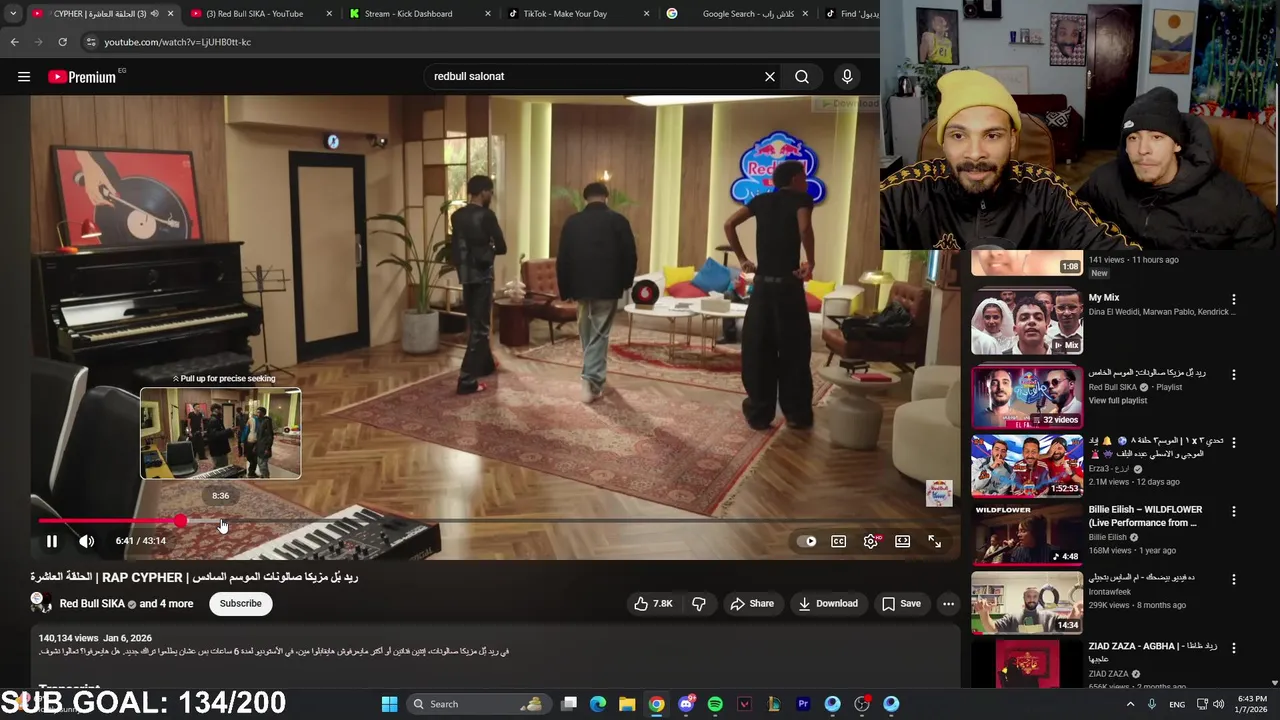
Task: Open ZIAD ZAZA - AGBHA video
Action: 1152,652
